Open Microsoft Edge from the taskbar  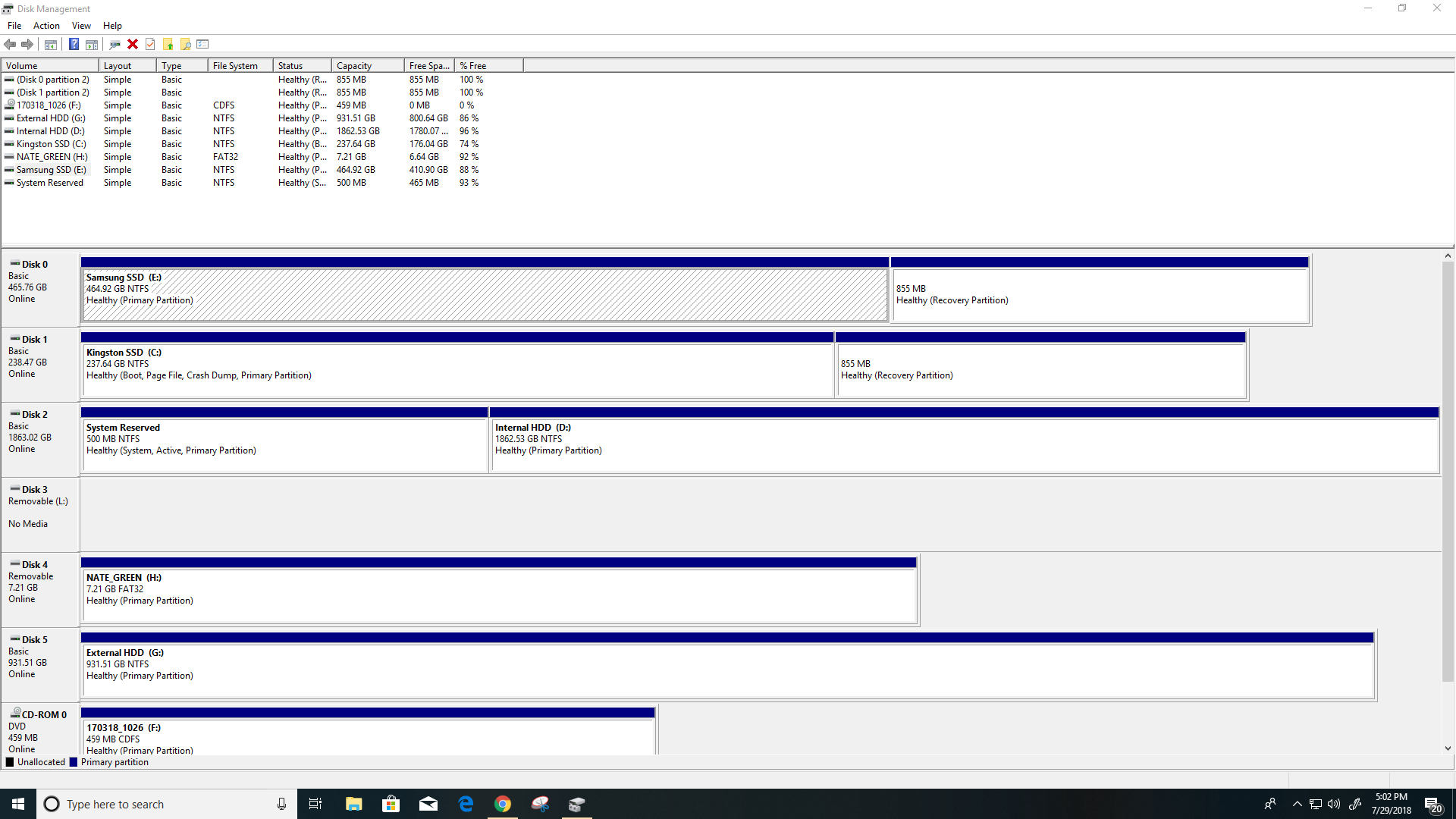point(466,804)
